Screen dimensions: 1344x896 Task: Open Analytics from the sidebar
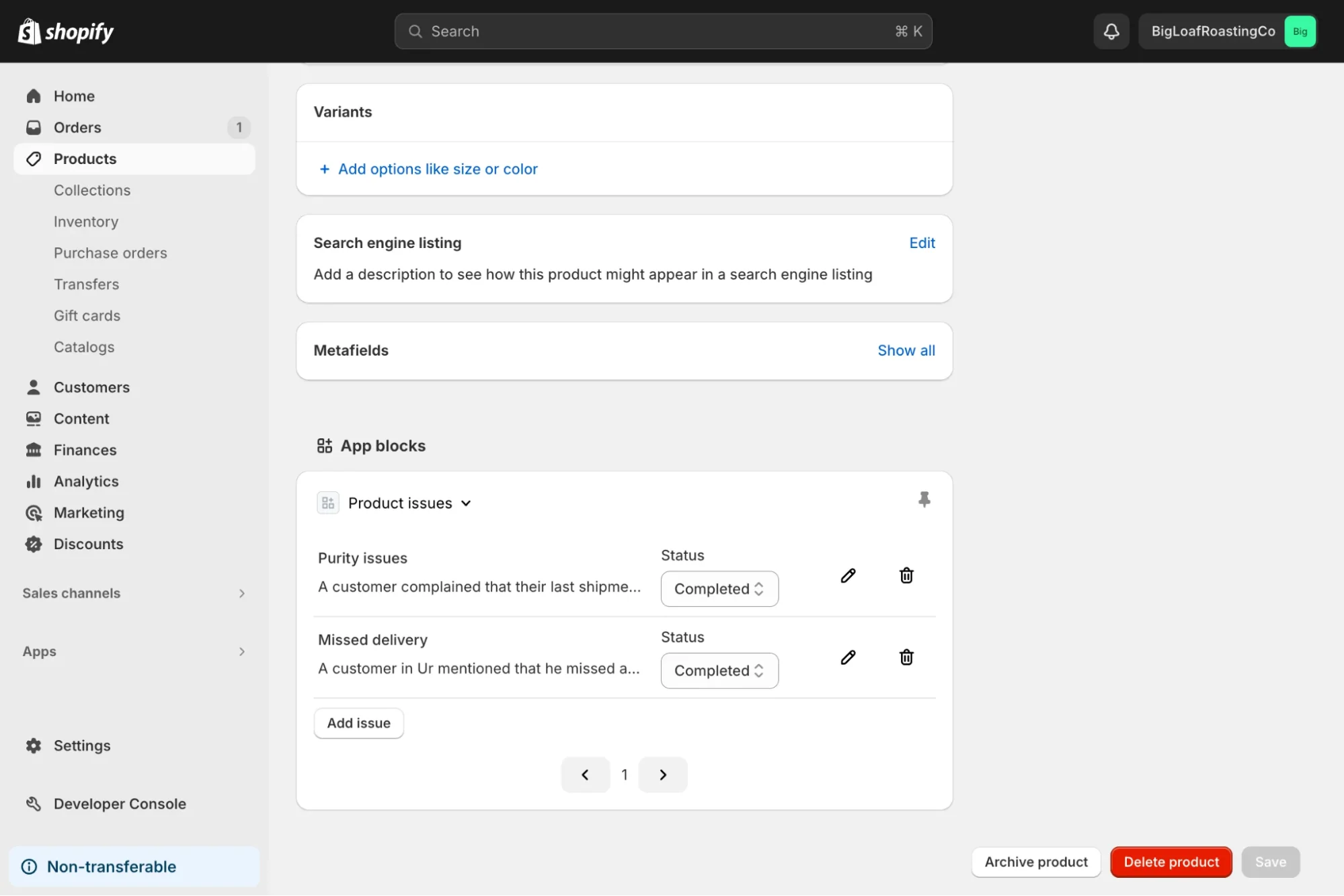point(86,481)
